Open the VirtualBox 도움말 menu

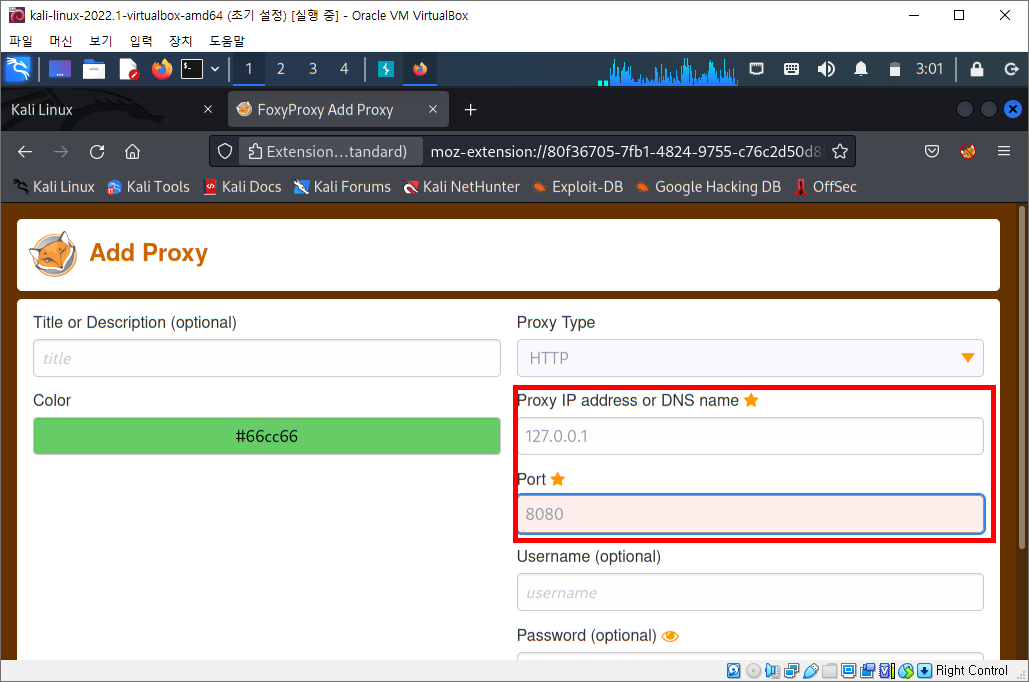[226, 41]
